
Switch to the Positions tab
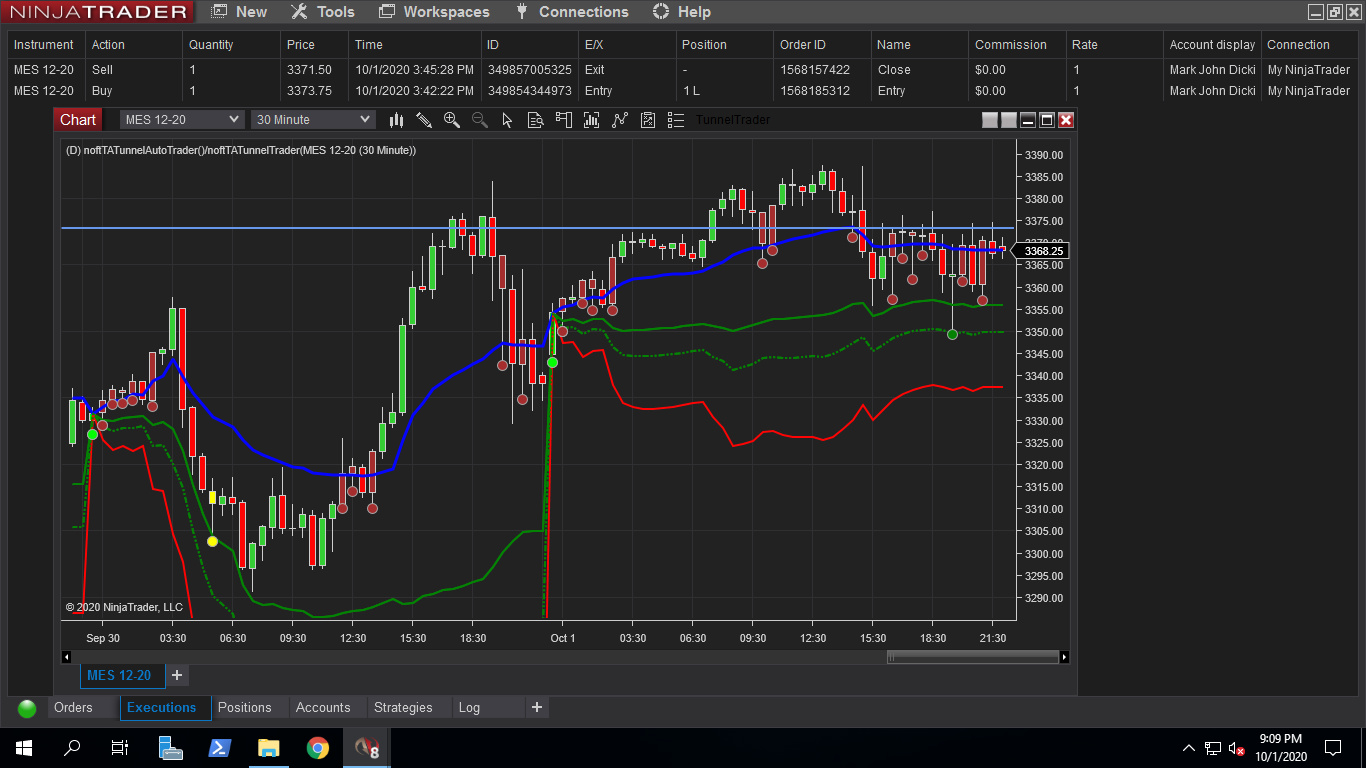click(x=245, y=707)
